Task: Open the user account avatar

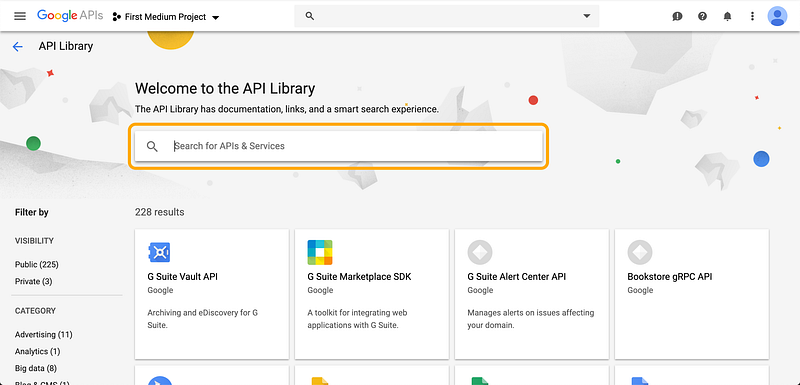Action: (x=777, y=16)
